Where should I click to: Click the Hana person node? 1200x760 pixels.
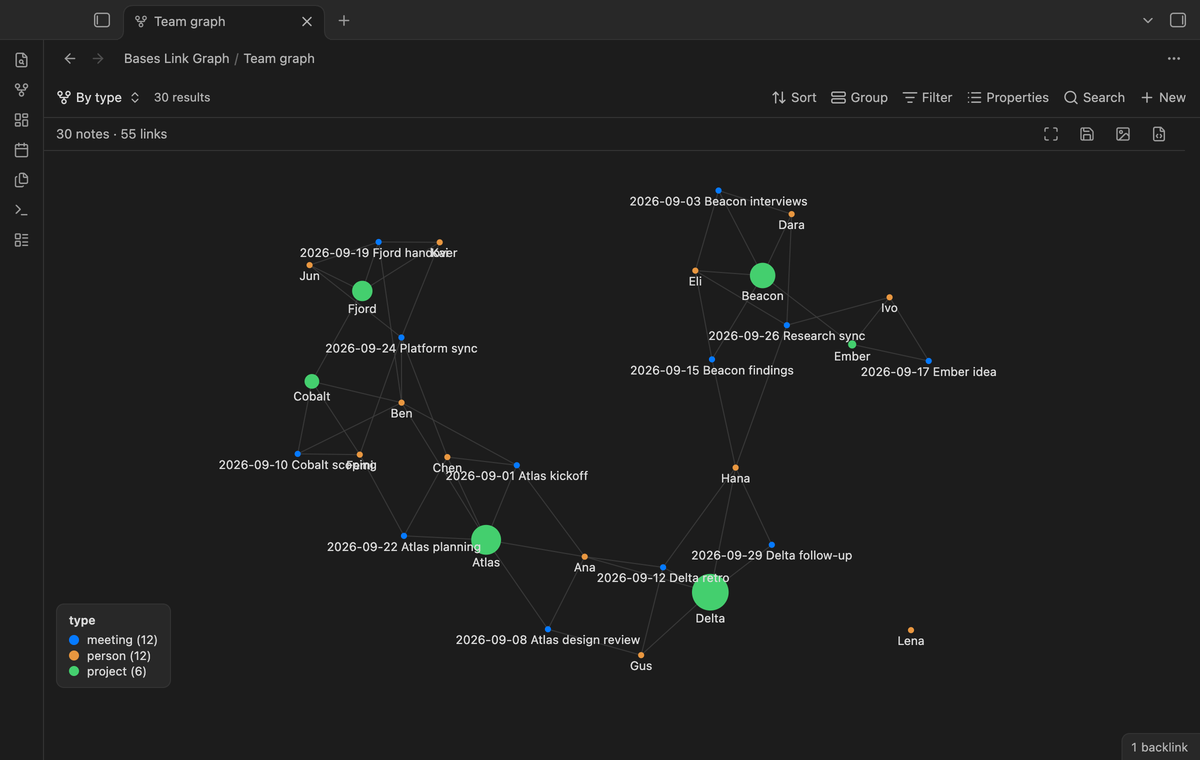[735, 468]
